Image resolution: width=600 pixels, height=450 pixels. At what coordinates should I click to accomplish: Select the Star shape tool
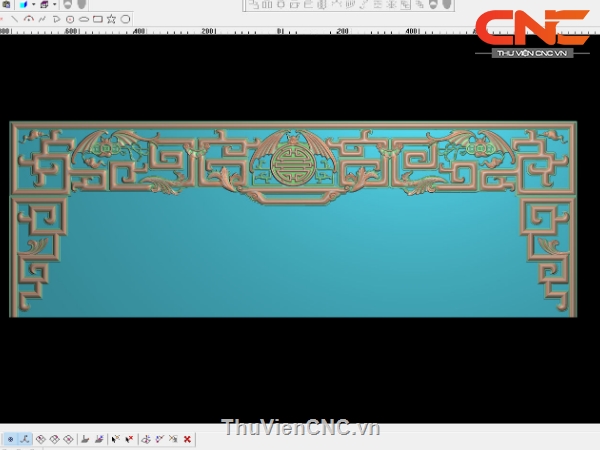pos(111,18)
